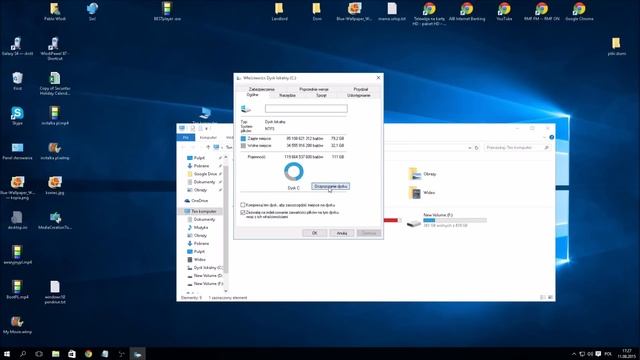Click the disk C usage donut chart
Image resolution: width=640 pixels, height=360 pixels.
pos(293,171)
